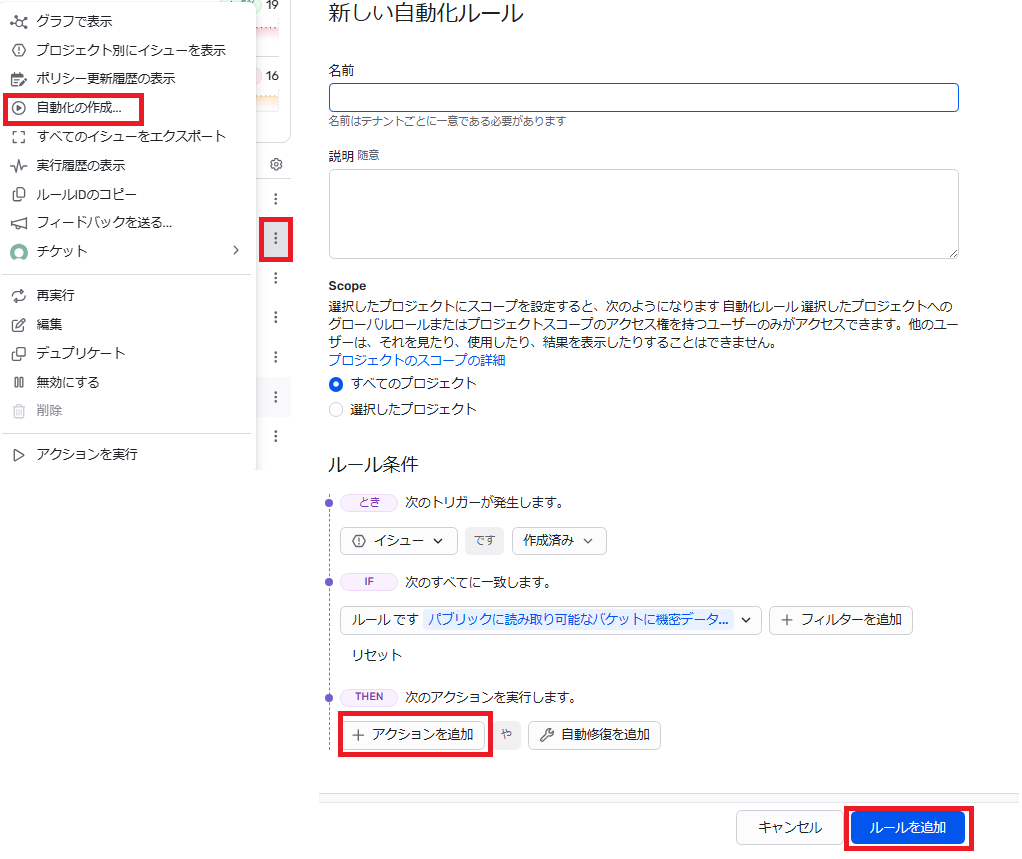
Task: Expand the チケット submenu
Action: coord(236,251)
